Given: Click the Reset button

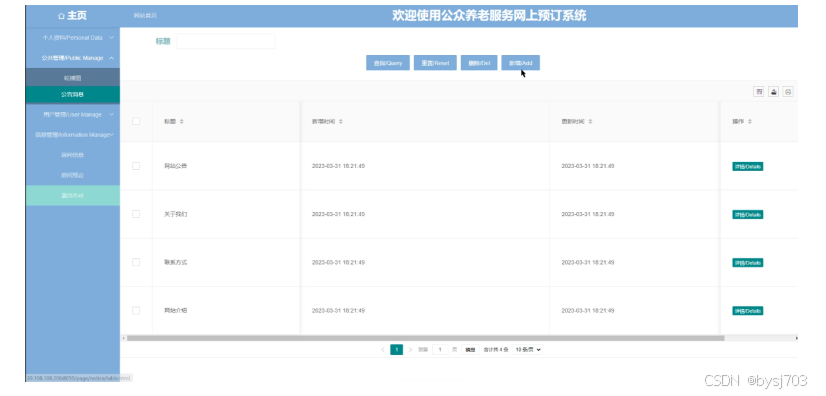Looking at the screenshot, I should pos(435,63).
